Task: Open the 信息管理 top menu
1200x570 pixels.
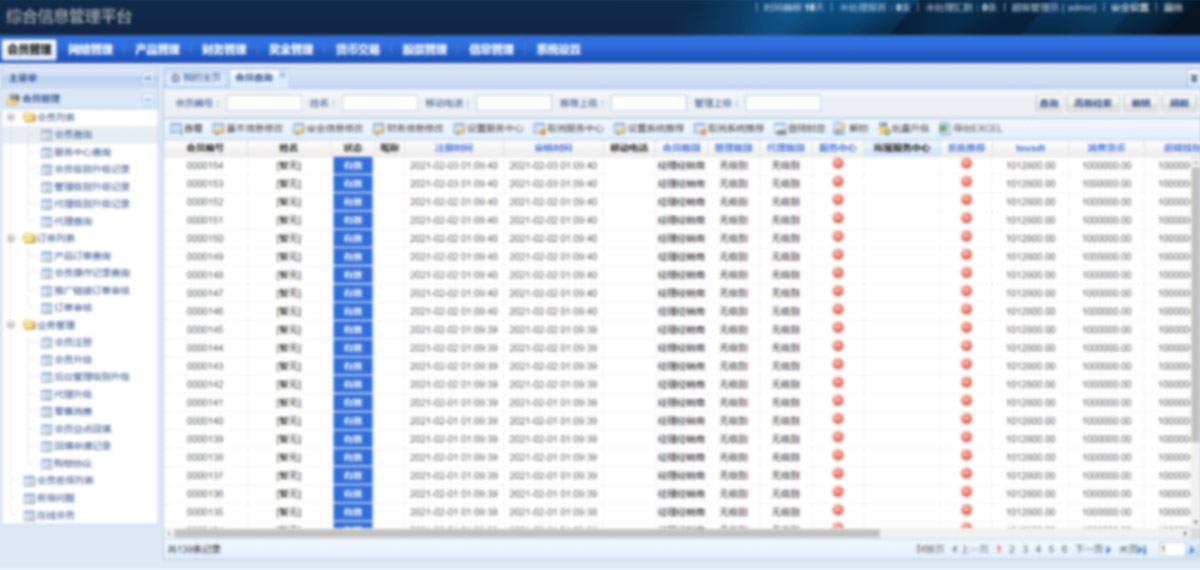Action: tap(491, 49)
